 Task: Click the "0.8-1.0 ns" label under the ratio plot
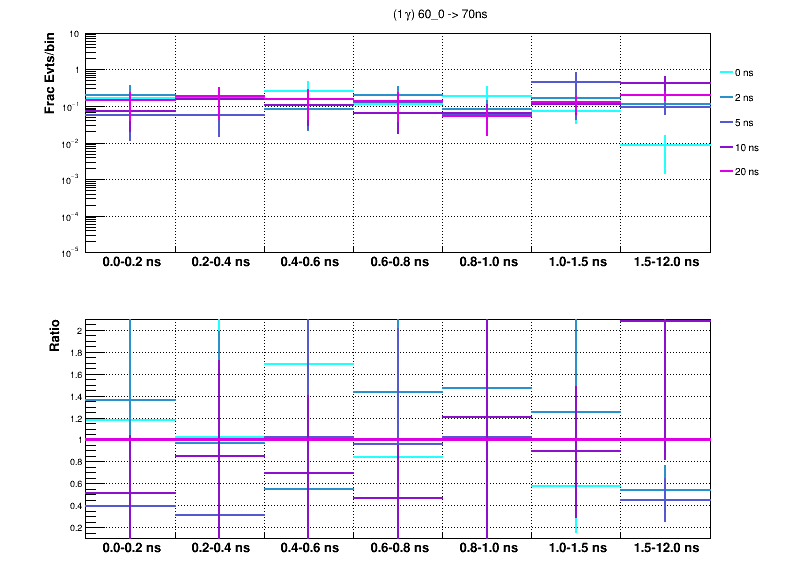coord(487,550)
